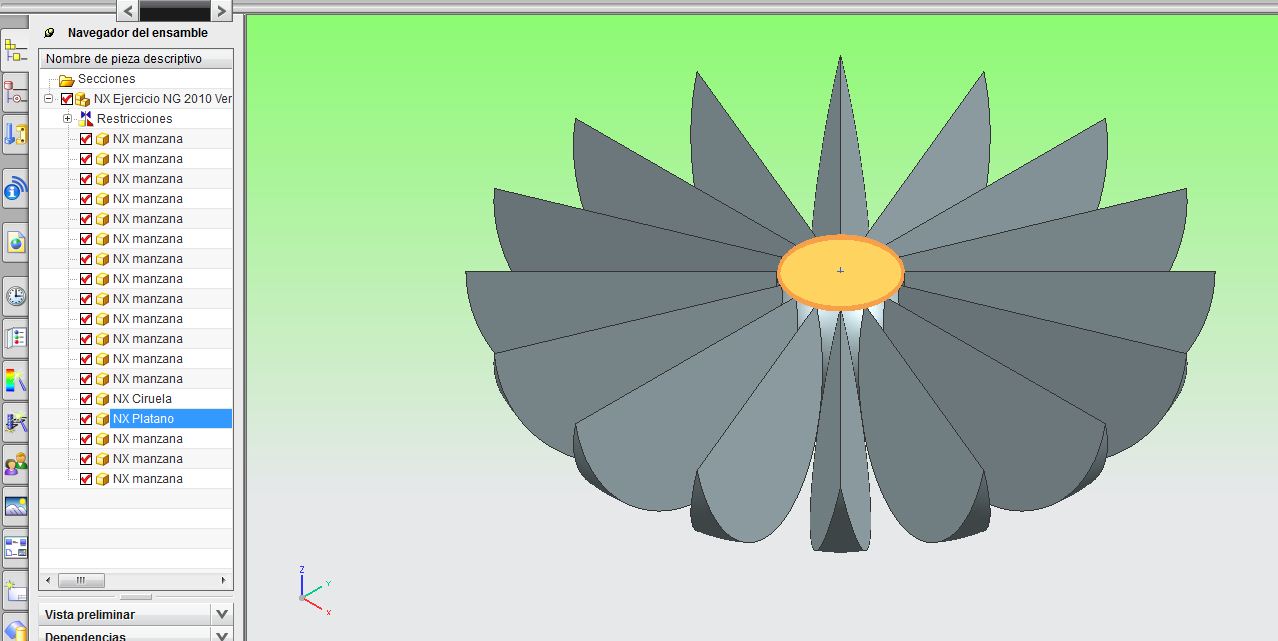Open the rainbow color palette tab
The width and height of the screenshot is (1278, 641).
[x=15, y=379]
